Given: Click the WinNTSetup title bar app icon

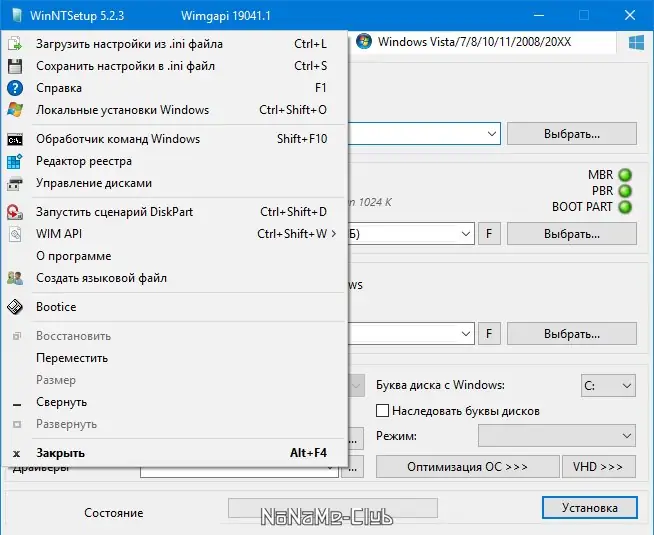Looking at the screenshot, I should click(17, 15).
